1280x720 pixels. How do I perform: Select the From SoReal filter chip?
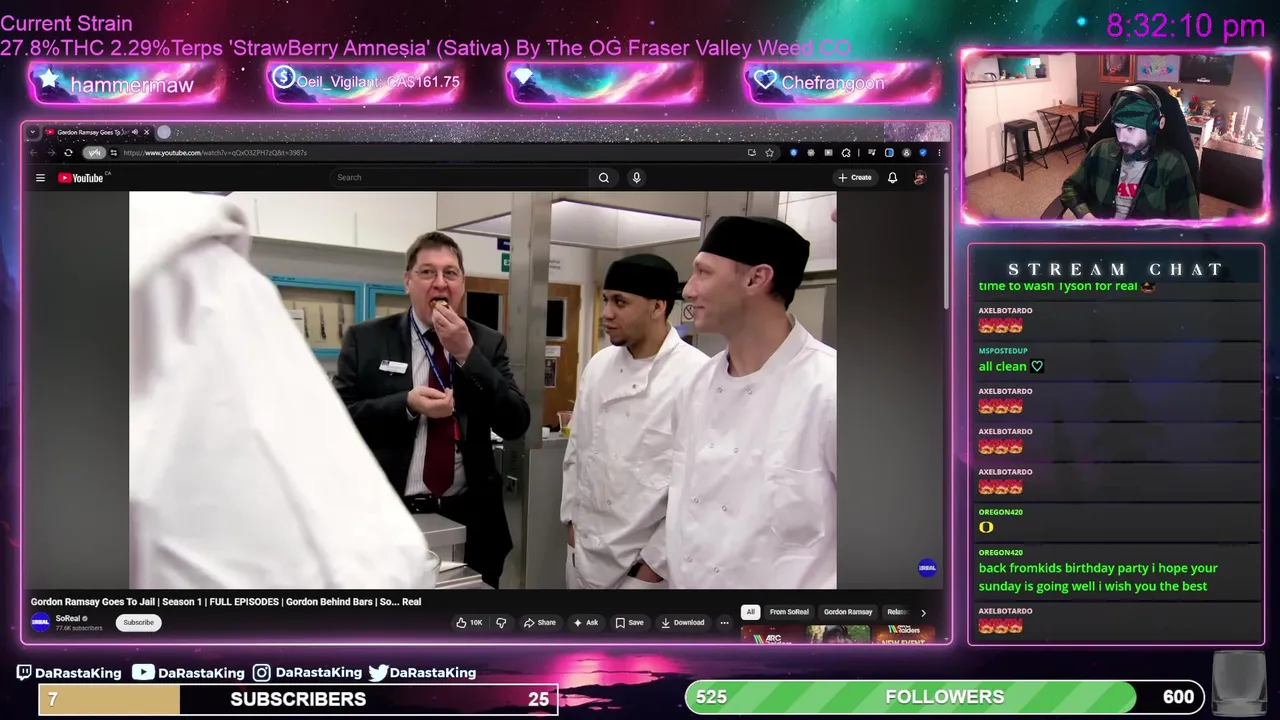[789, 612]
